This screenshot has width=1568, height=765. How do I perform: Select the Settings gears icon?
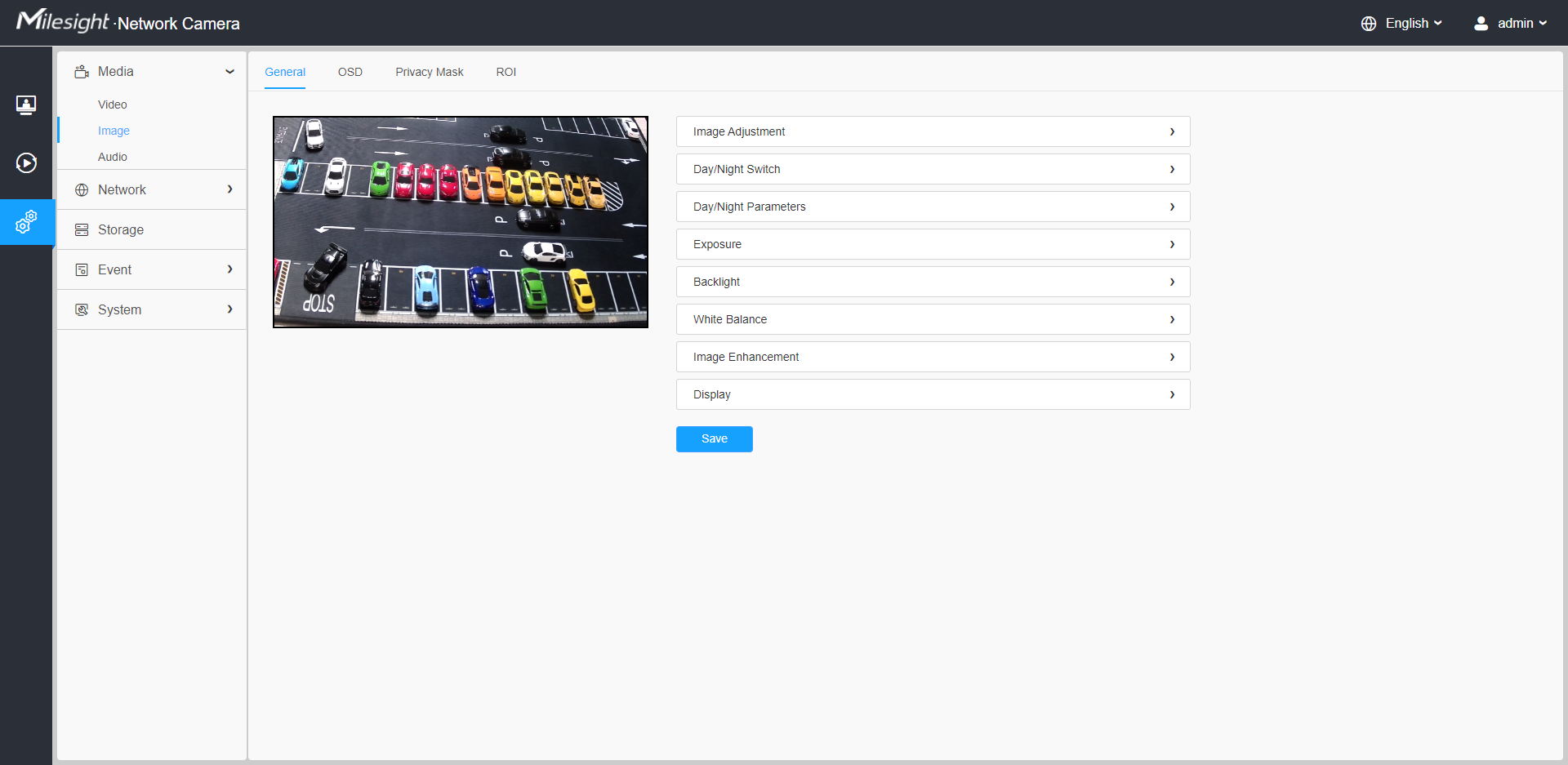[26, 222]
